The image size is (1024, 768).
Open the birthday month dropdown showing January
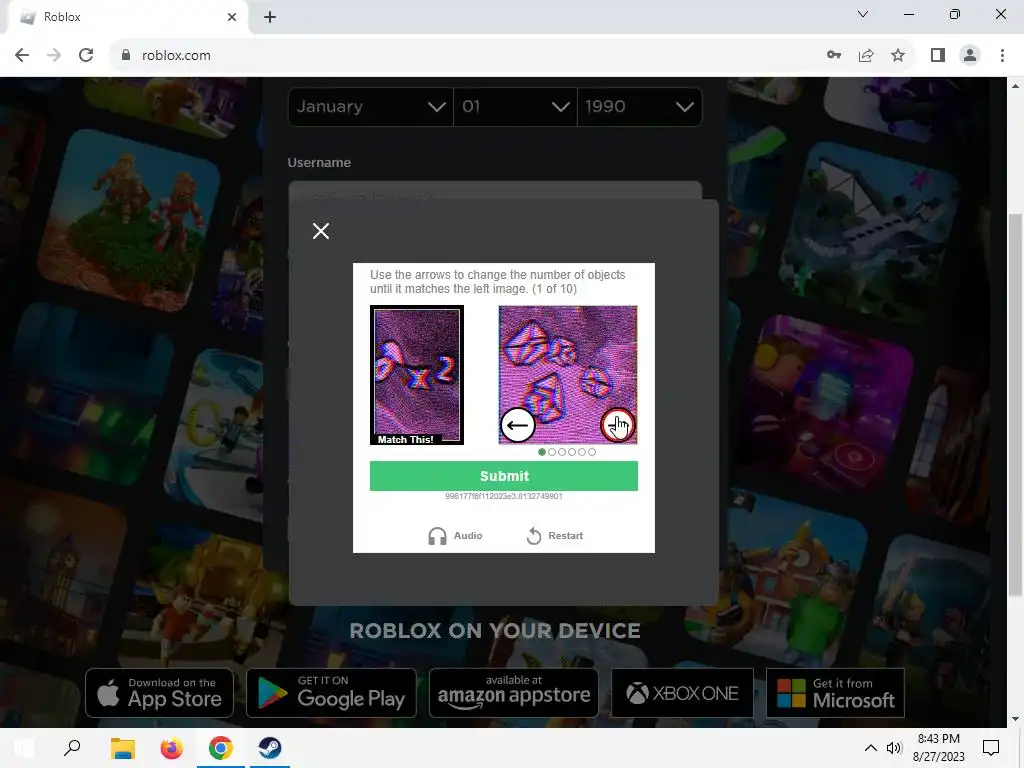370,106
